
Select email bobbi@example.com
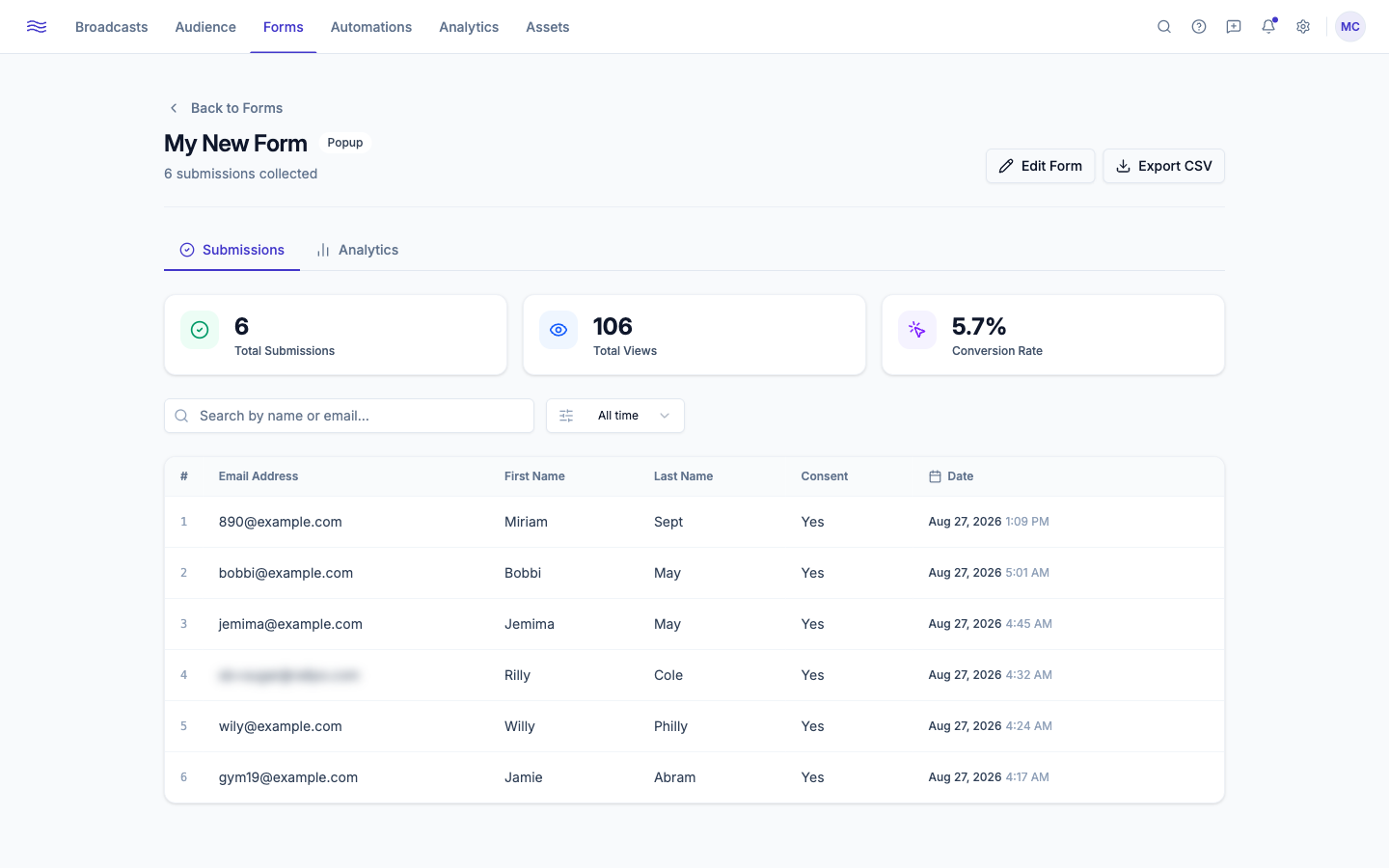(x=286, y=573)
